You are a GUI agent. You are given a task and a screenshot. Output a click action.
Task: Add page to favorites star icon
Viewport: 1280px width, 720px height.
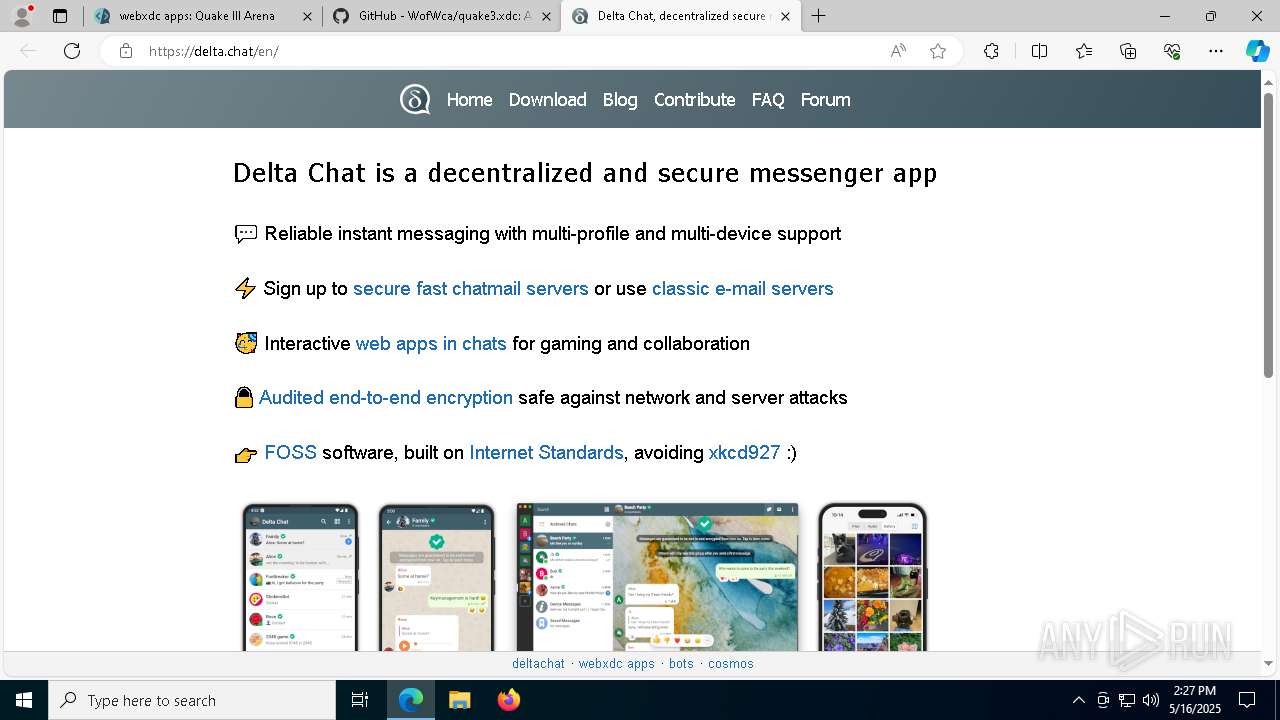[x=938, y=51]
